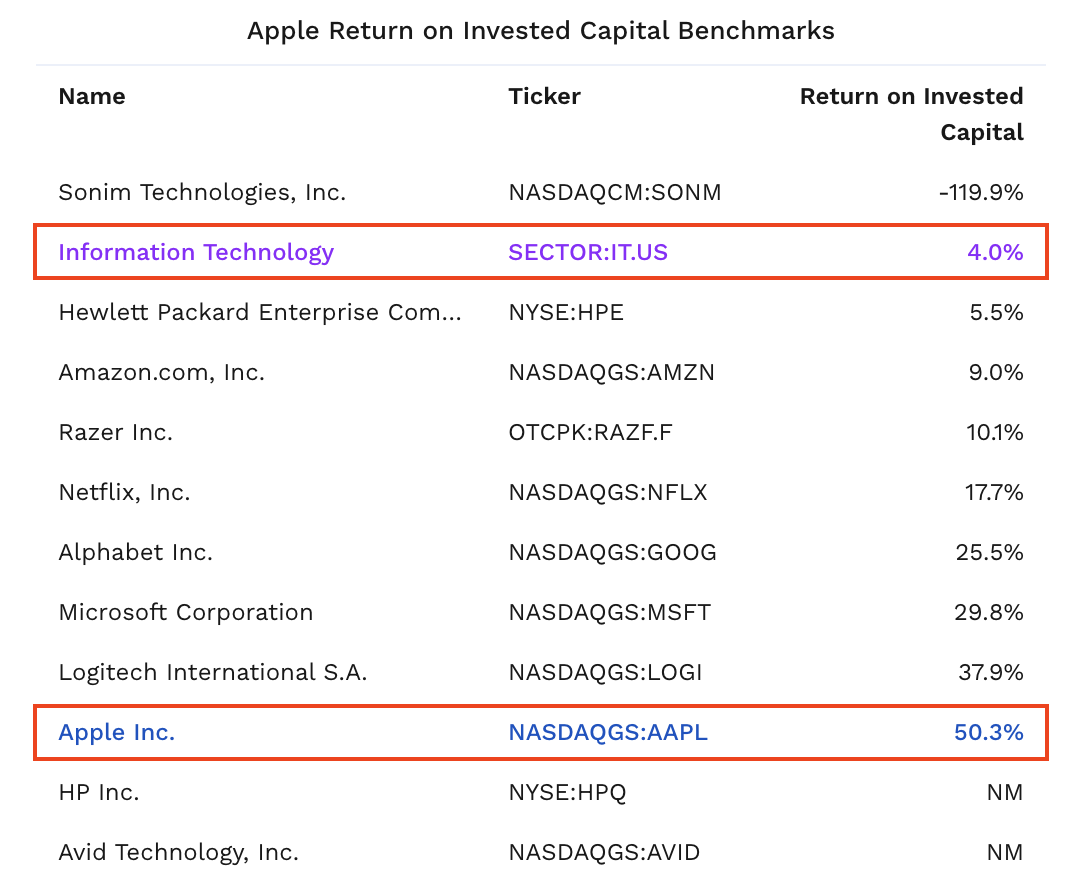Click the NASDAQGS:AAPL ticker link
Viewport: 1082px width, 896px height.
coord(608,732)
